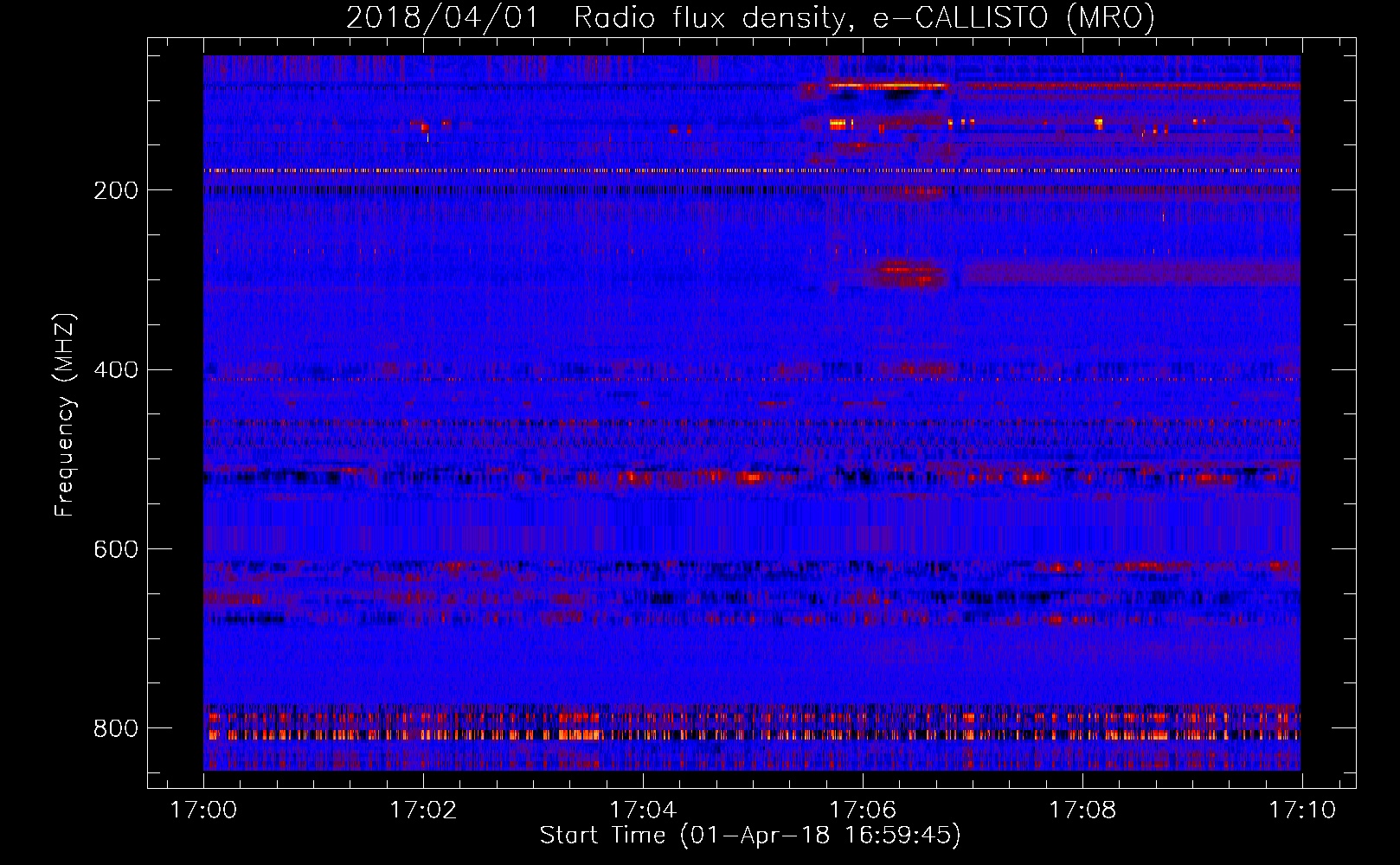Click the 400 frequency tick label
The height and width of the screenshot is (865, 1400).
pyautogui.click(x=116, y=370)
